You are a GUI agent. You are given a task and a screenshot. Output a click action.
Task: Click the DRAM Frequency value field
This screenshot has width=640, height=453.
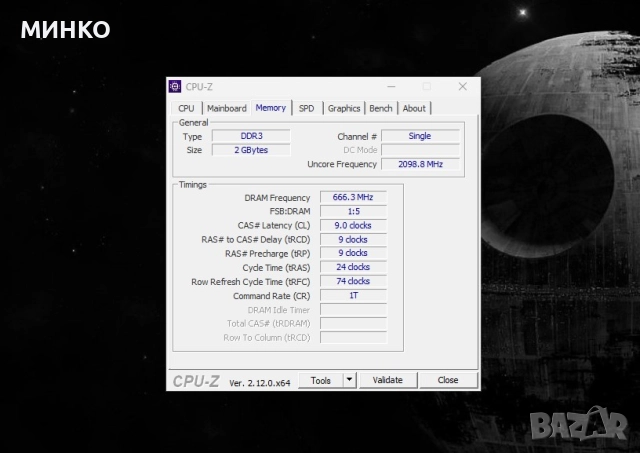(x=352, y=197)
